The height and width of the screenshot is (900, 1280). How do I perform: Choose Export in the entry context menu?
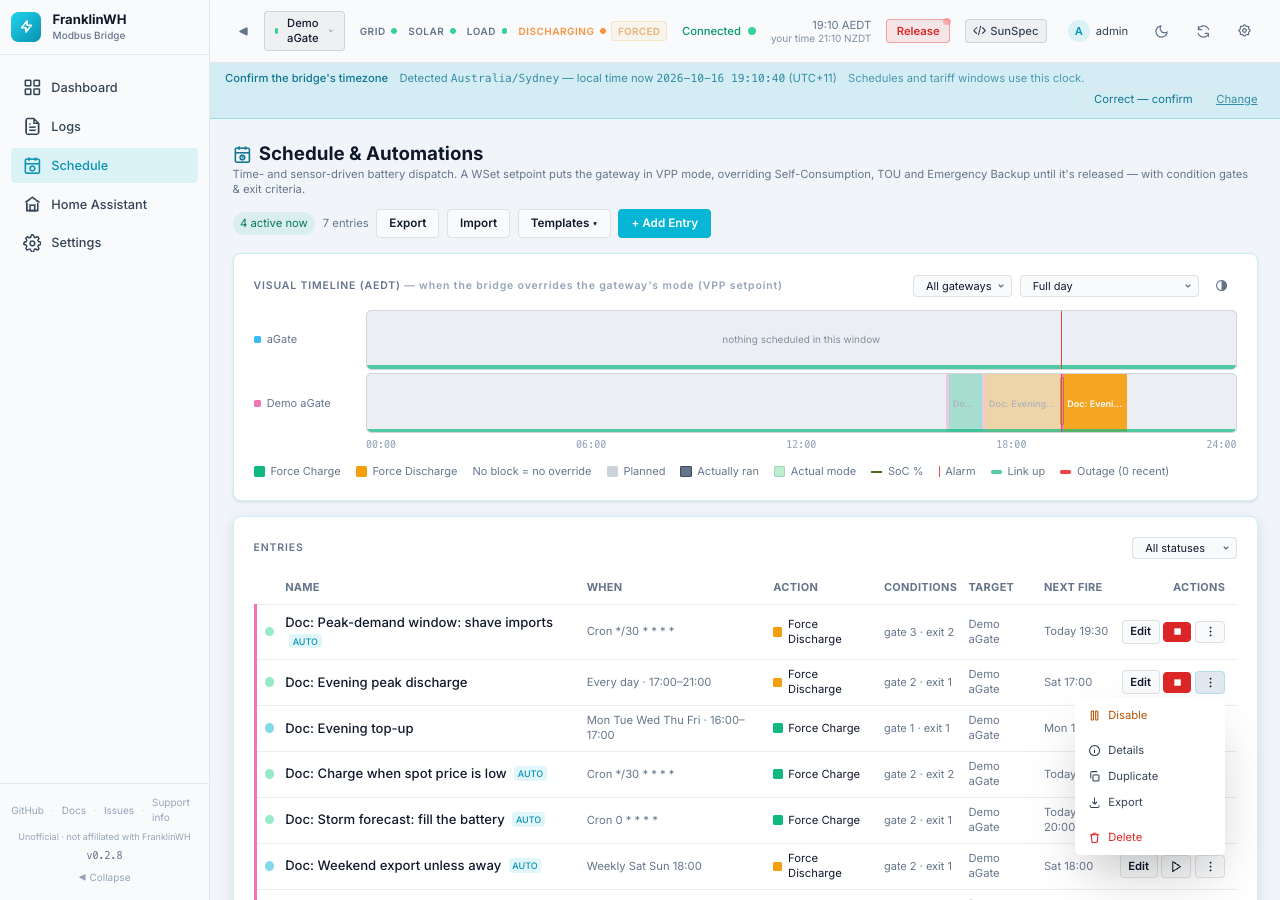point(1150,803)
